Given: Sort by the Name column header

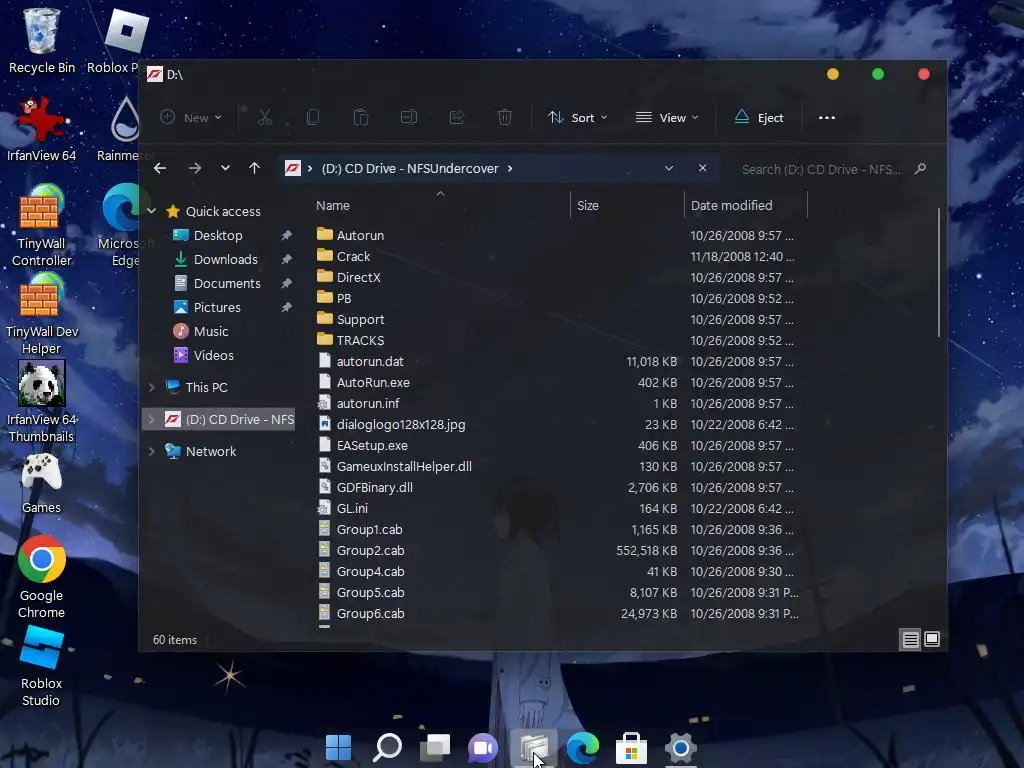Looking at the screenshot, I should click(x=441, y=205).
